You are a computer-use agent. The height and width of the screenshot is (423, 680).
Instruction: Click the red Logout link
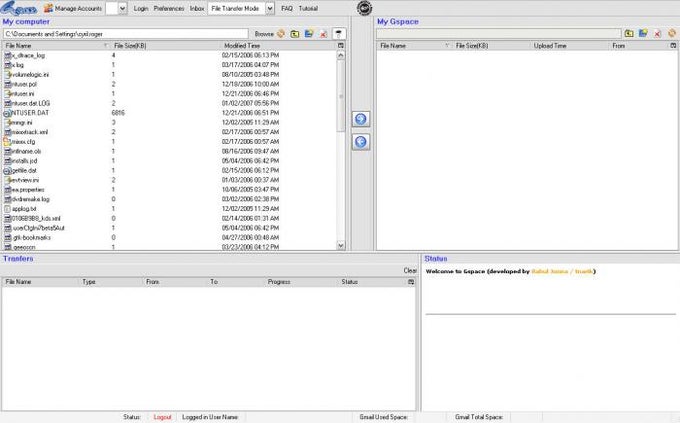[162, 417]
